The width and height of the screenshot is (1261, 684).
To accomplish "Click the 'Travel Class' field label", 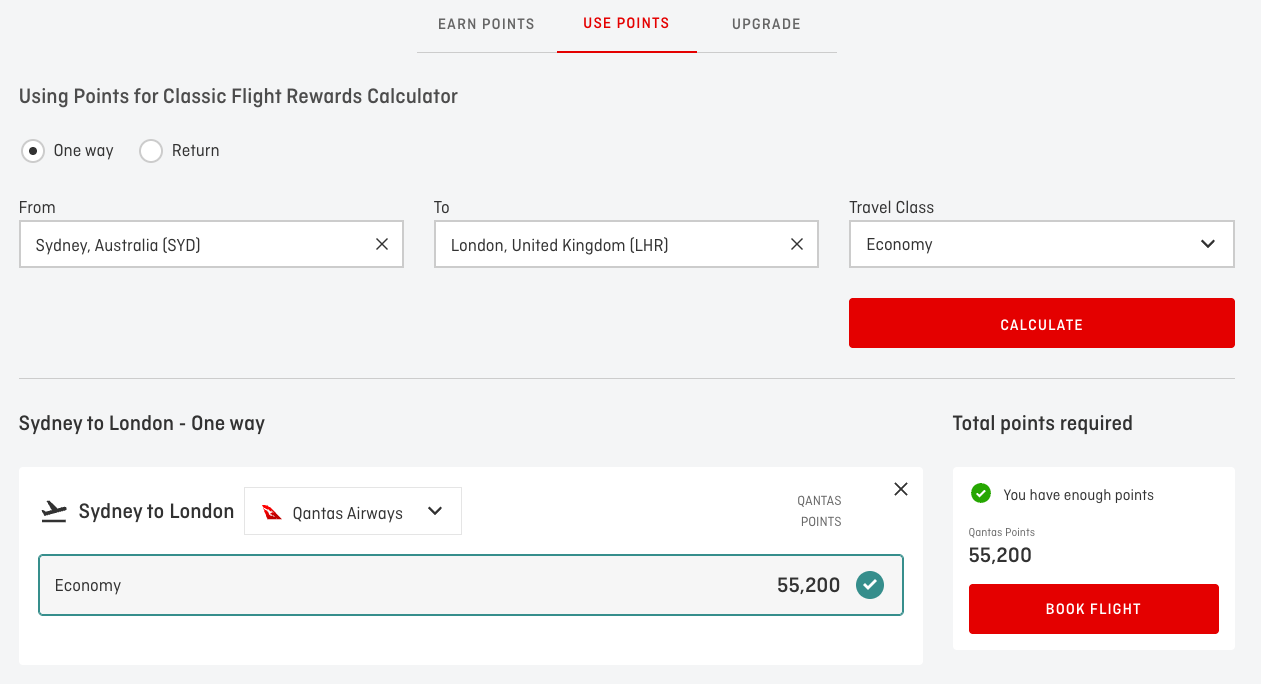I will pyautogui.click(x=891, y=208).
